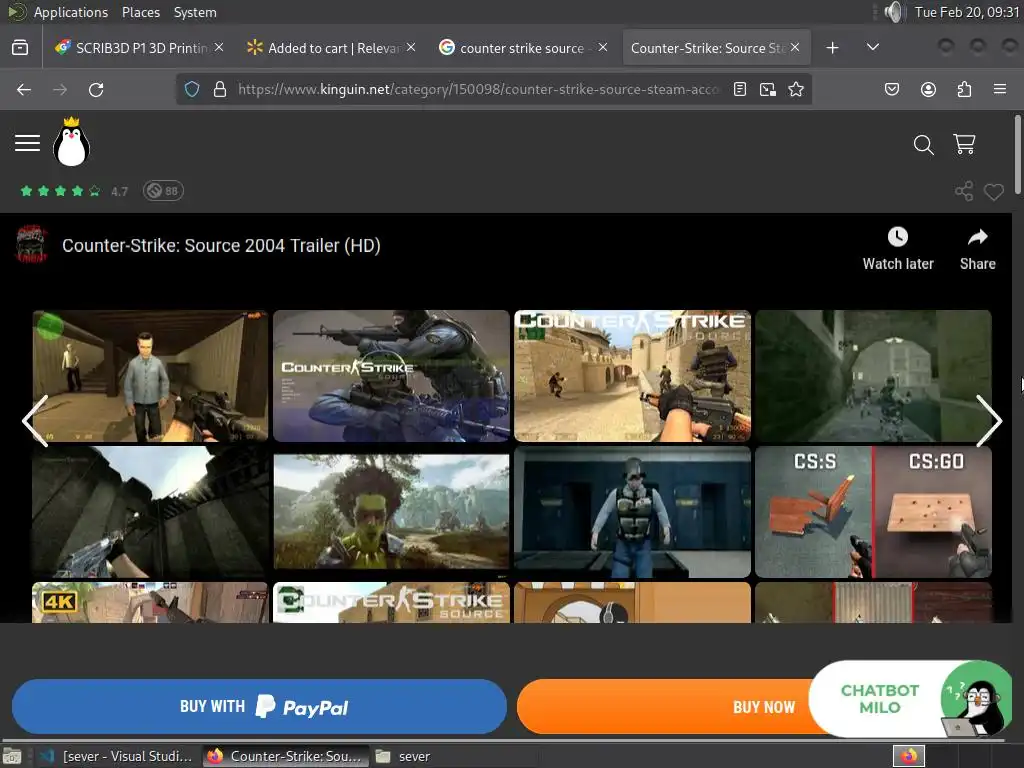Screen dimensions: 1024x768
Task: Switch to Visual Studio taskbar window
Action: click(x=118, y=756)
